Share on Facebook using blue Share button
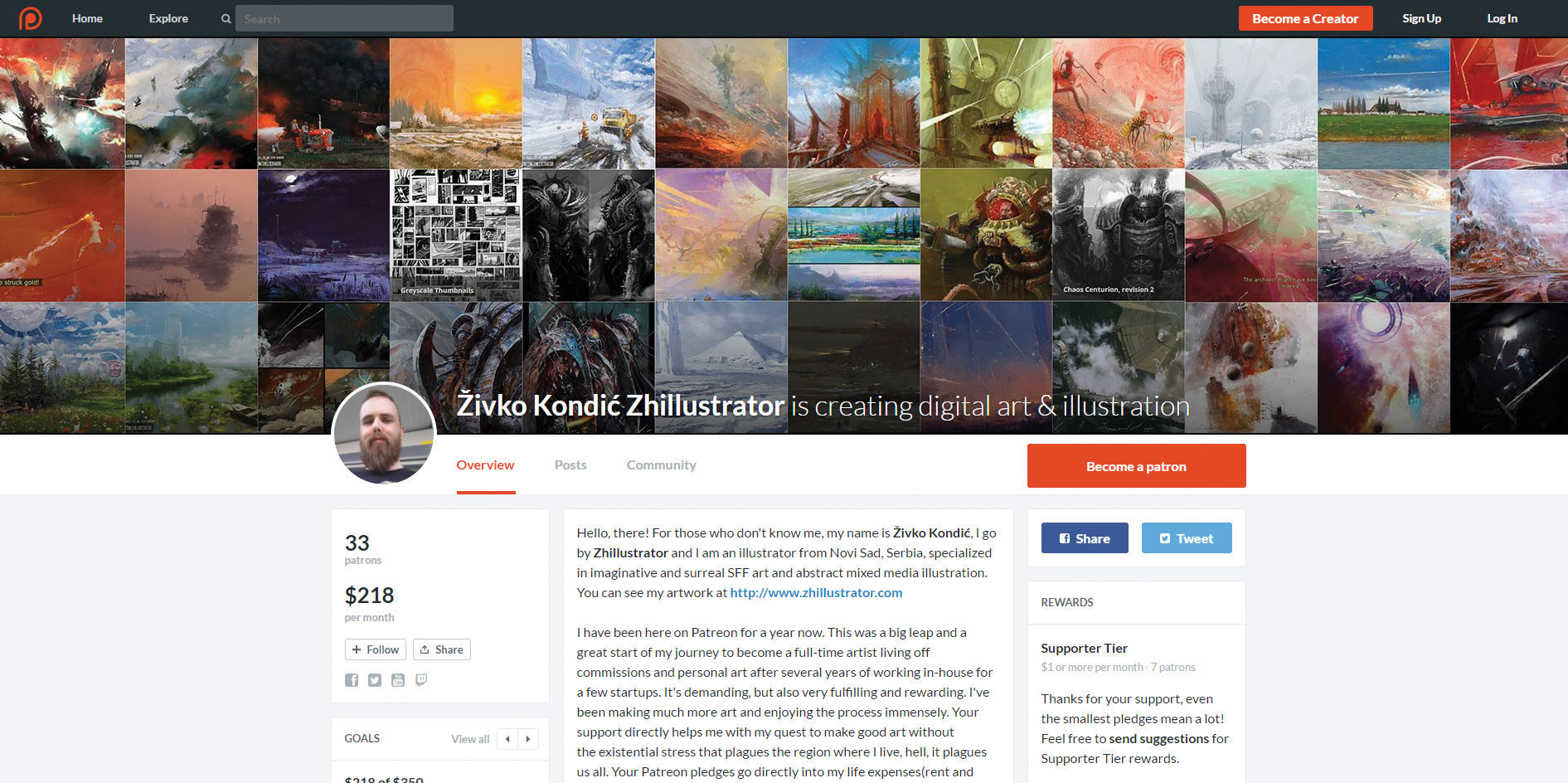The height and width of the screenshot is (783, 1568). point(1085,538)
